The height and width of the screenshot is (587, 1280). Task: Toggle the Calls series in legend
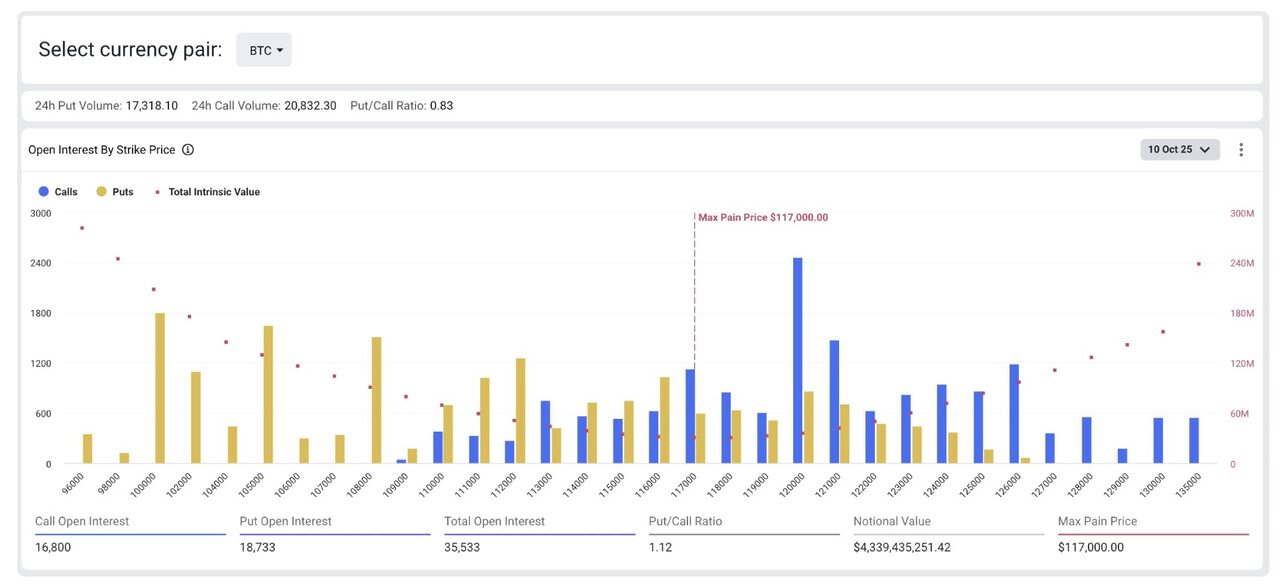[x=65, y=192]
